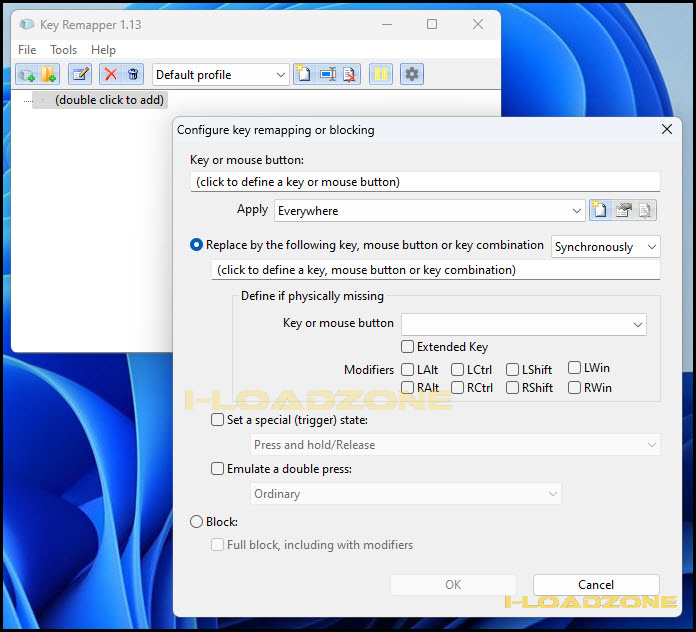Create a new profile next to Default profile
This screenshot has height=632, width=696.
tap(304, 74)
